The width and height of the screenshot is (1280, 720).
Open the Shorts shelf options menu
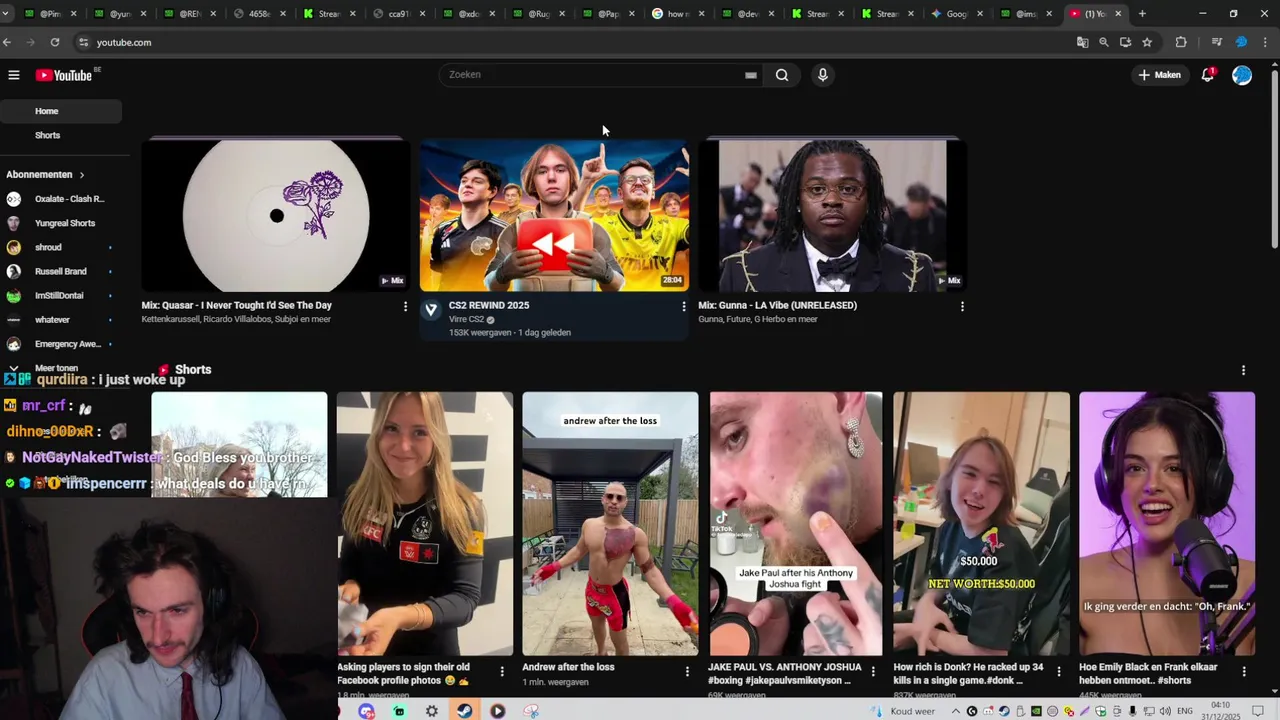coord(1243,370)
